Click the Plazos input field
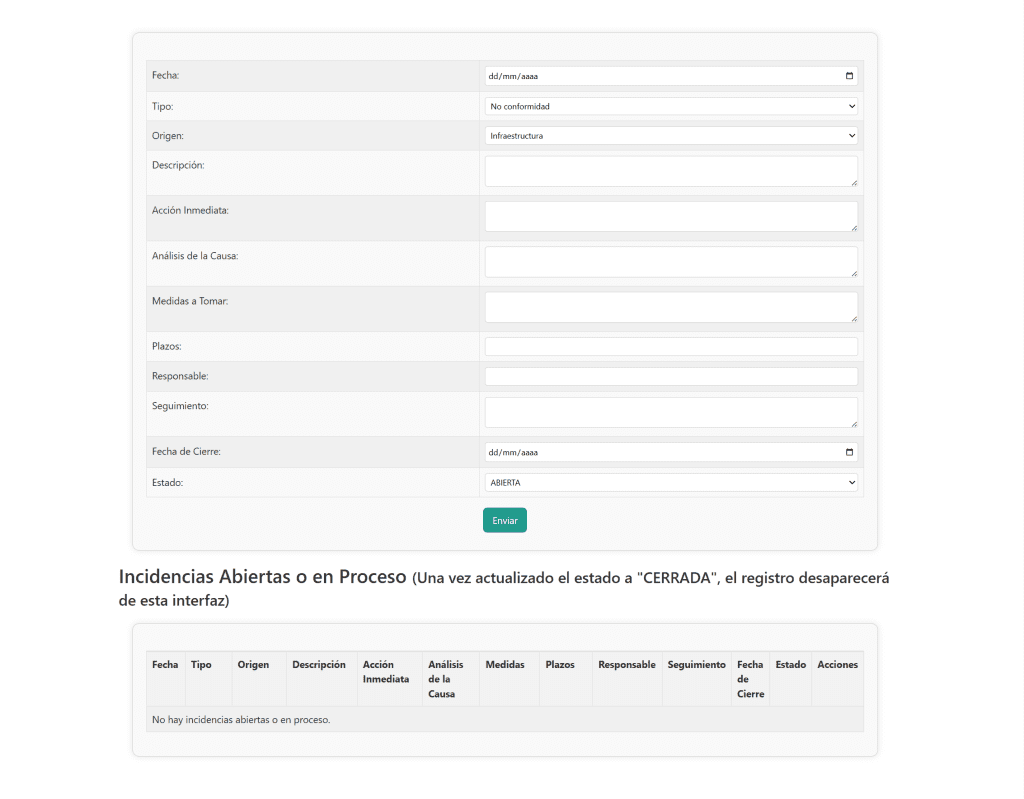The image size is (1024, 799). (671, 347)
